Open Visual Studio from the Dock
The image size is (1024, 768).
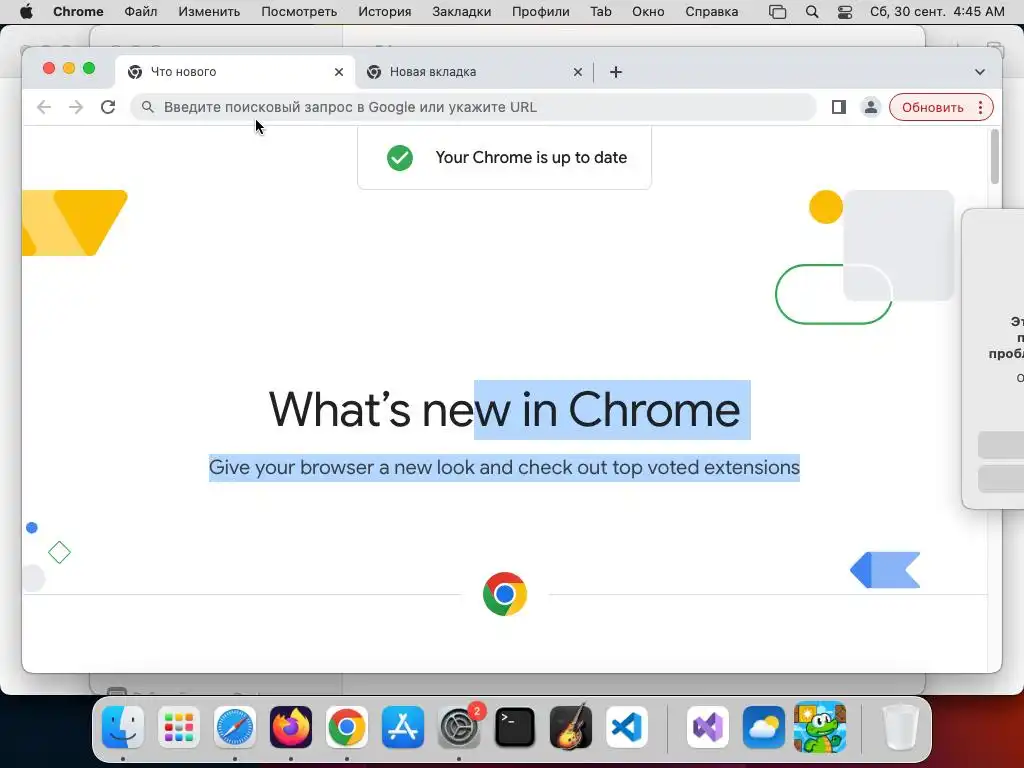pos(708,727)
